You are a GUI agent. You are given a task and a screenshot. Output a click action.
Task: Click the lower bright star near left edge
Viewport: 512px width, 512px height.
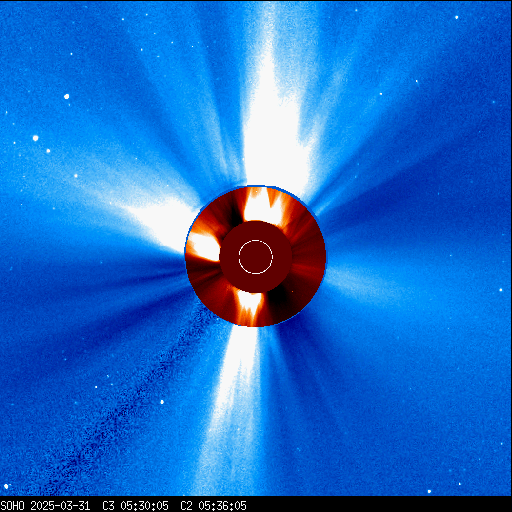tap(35, 138)
